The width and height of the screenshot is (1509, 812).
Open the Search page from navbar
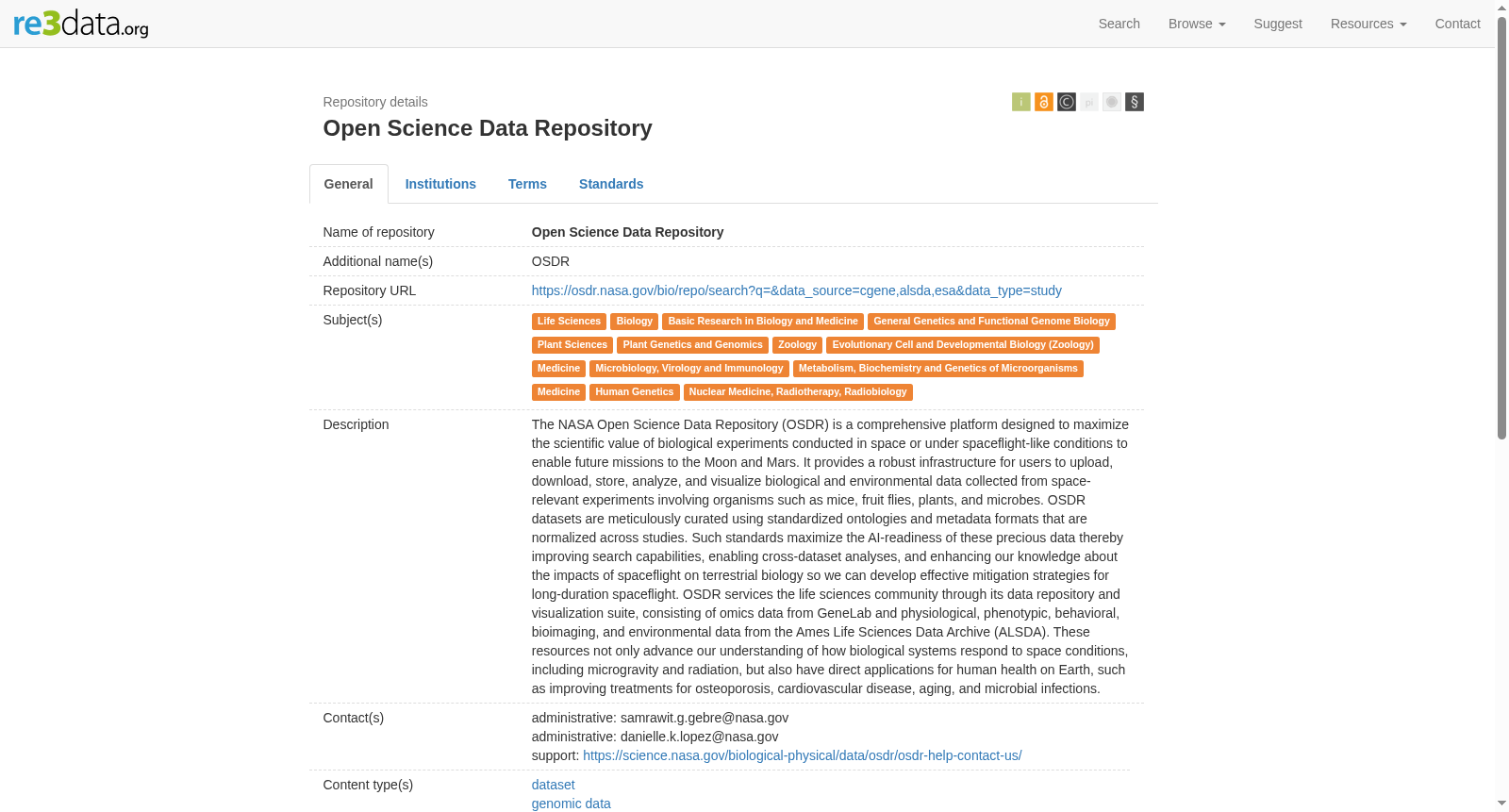(1119, 24)
